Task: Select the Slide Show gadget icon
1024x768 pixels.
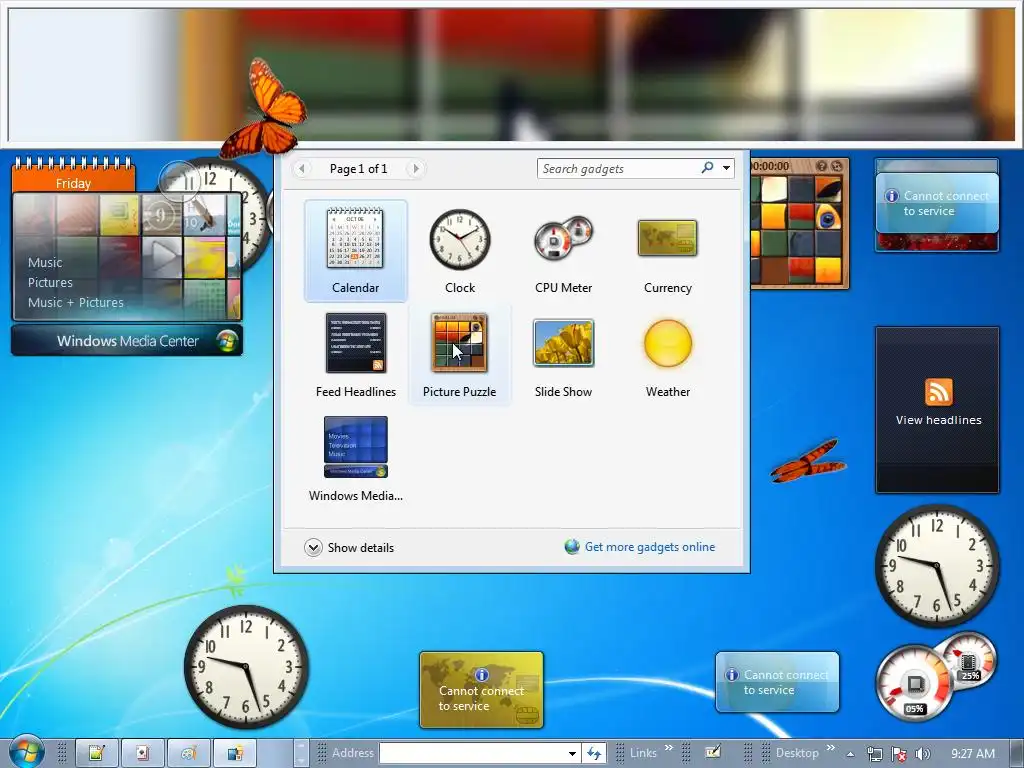Action: point(563,343)
